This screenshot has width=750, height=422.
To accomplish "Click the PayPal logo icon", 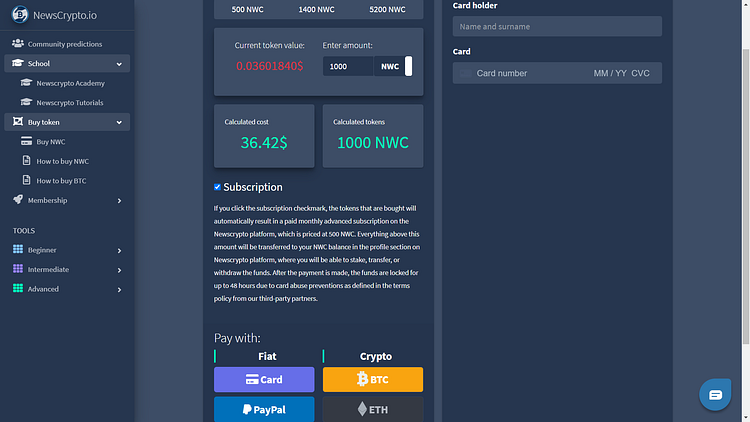I will [x=247, y=410].
